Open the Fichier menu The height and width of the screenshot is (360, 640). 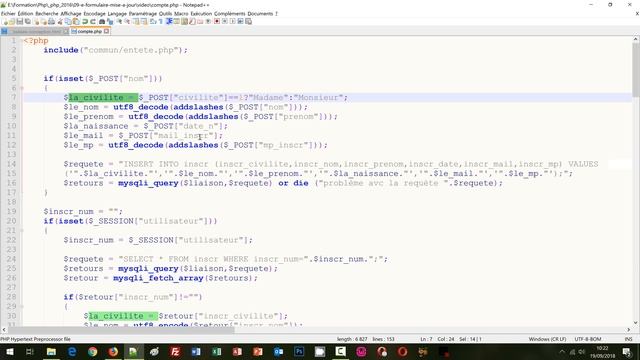8,13
